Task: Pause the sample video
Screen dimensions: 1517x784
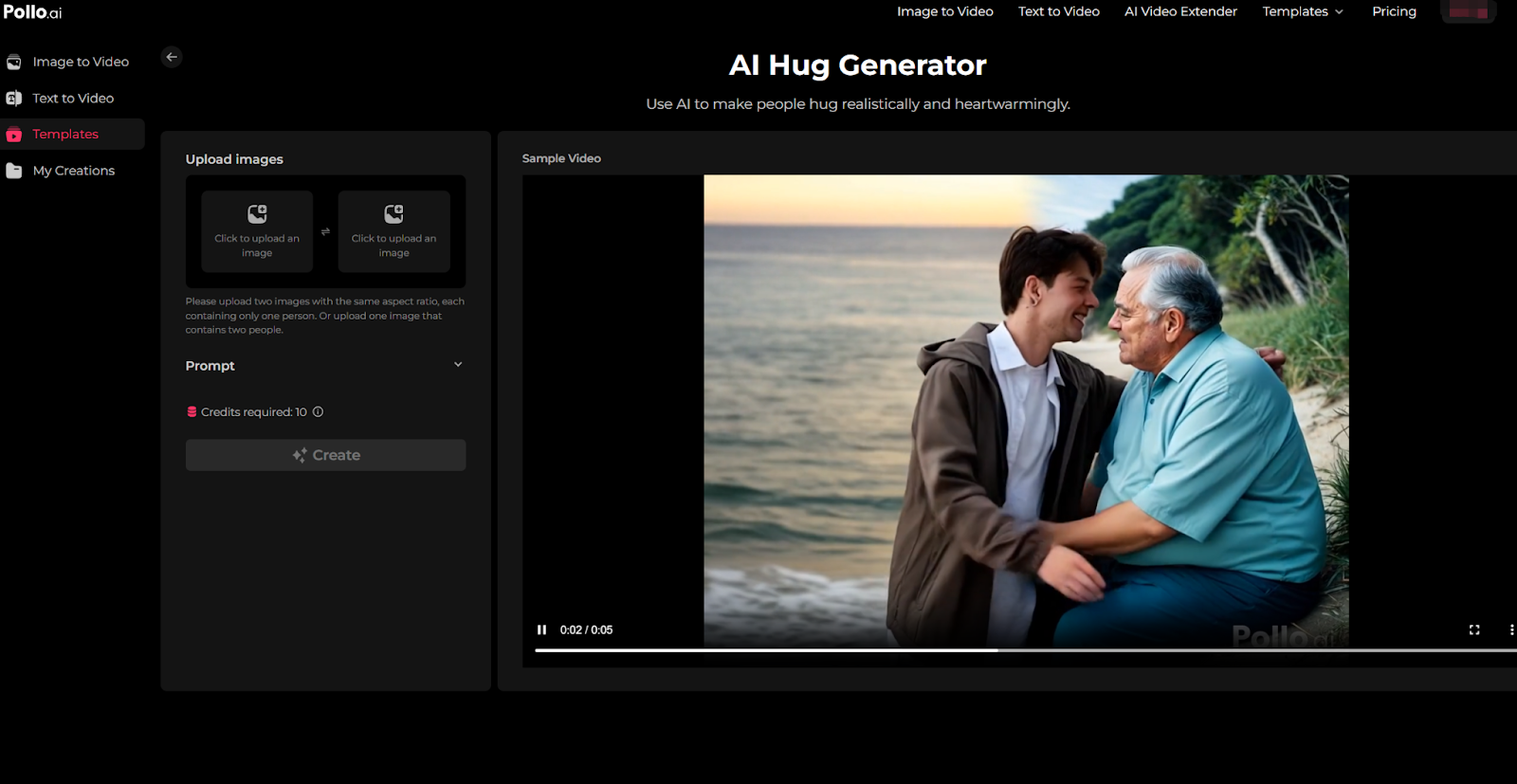Action: pyautogui.click(x=541, y=629)
